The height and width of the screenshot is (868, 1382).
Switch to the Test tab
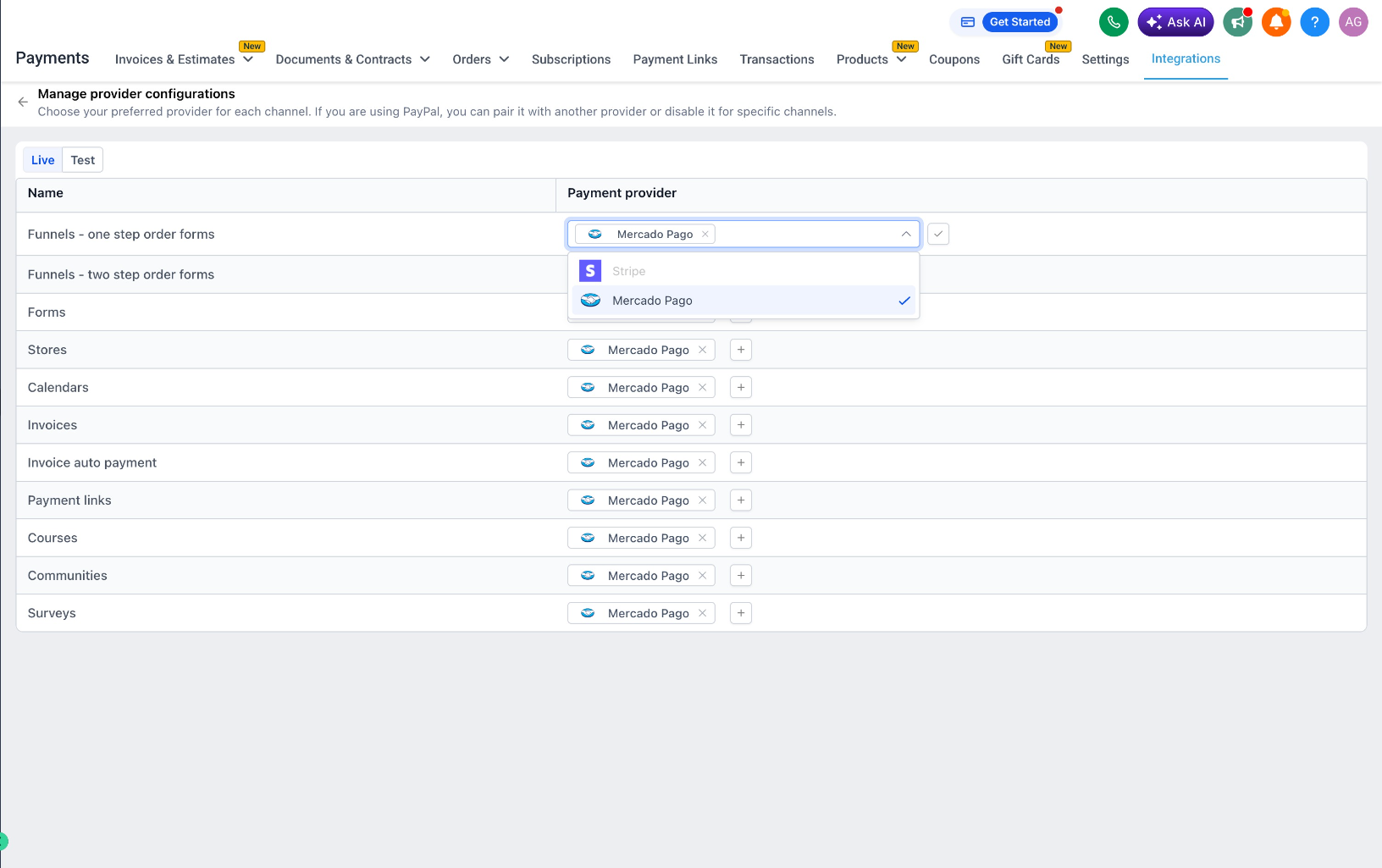click(x=83, y=160)
